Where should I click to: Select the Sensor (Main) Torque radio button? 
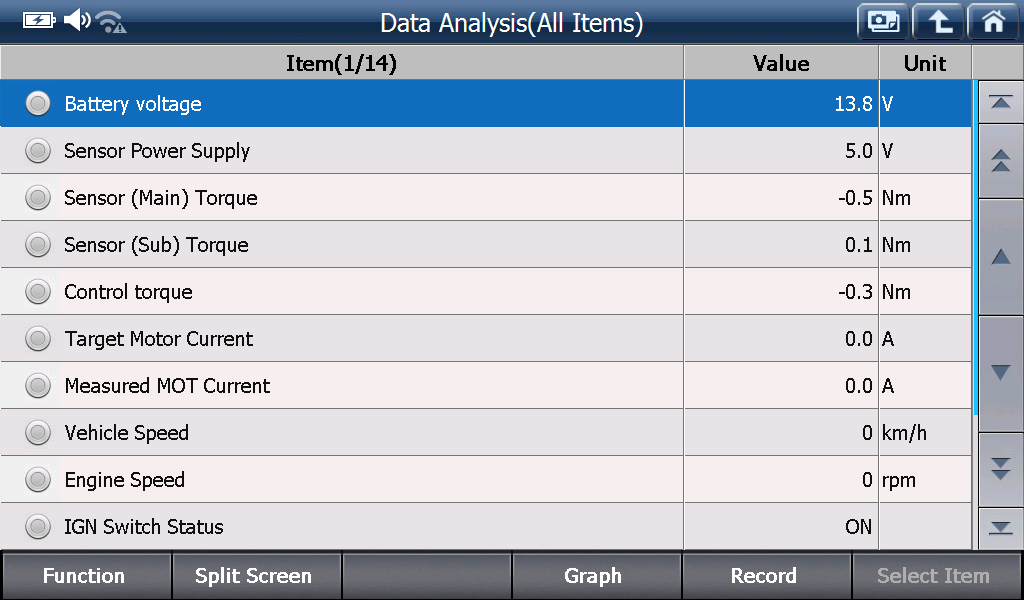point(38,198)
